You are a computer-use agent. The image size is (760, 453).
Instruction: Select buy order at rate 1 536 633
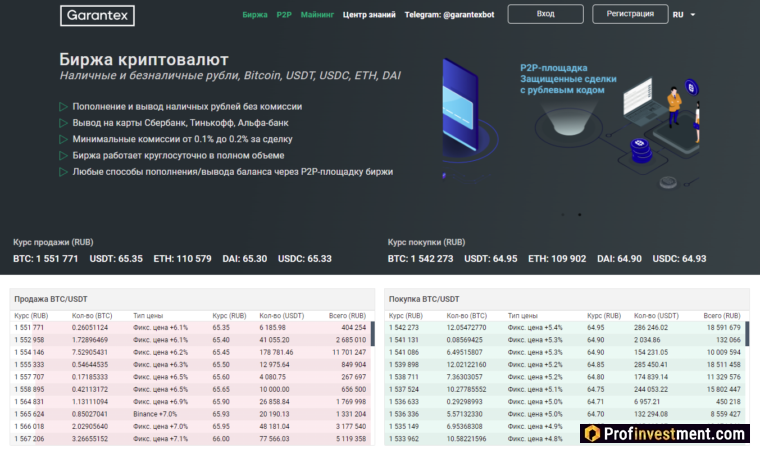point(565,402)
